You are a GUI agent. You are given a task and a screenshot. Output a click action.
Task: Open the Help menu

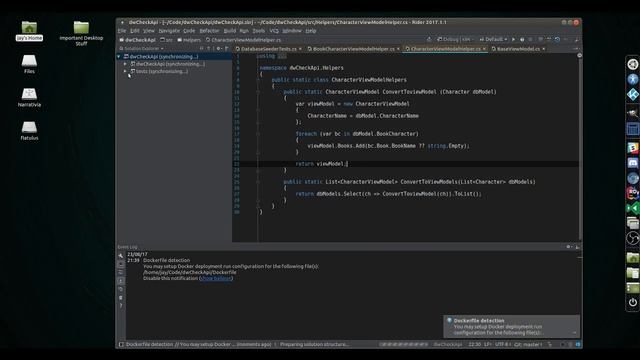(x=311, y=31)
